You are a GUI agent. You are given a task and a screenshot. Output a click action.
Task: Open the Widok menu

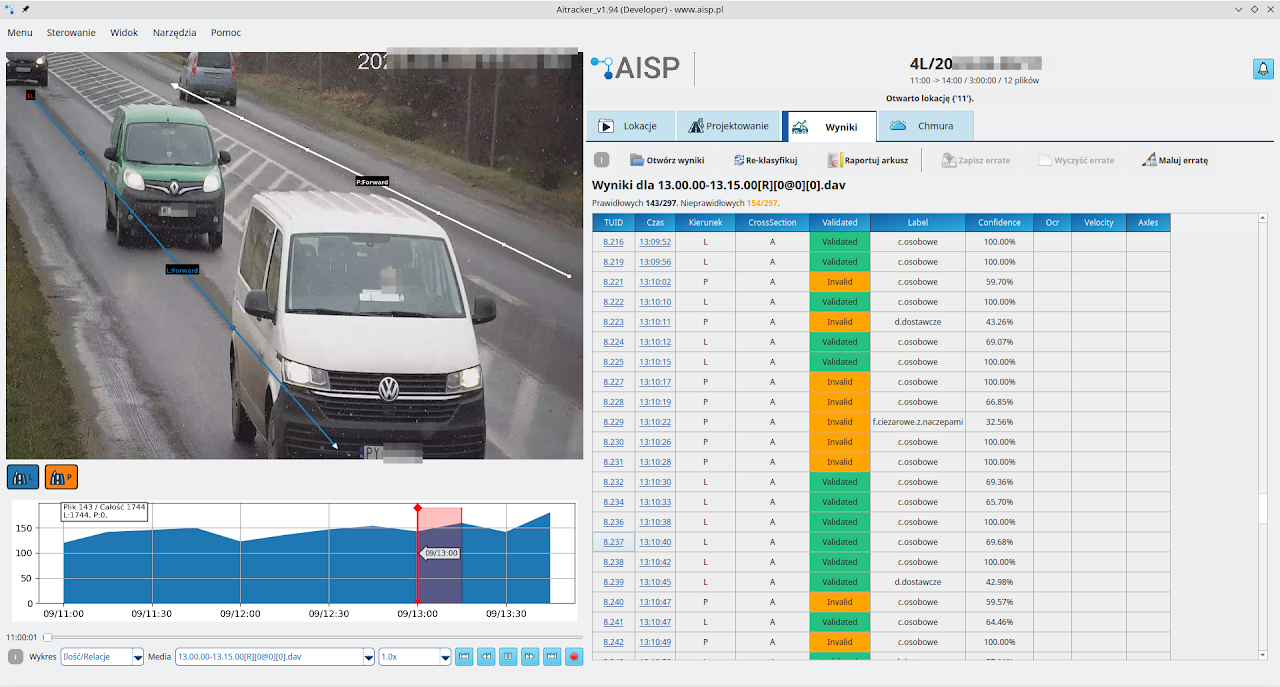tap(124, 32)
